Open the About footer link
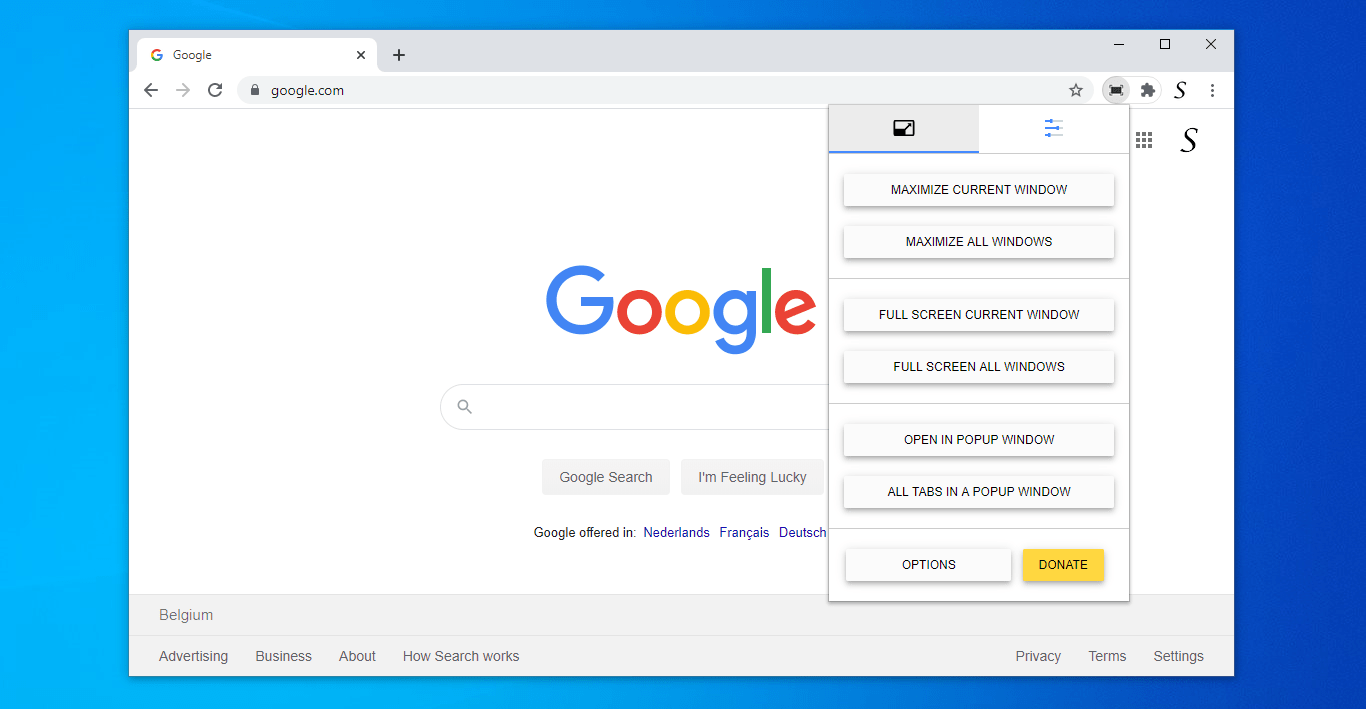This screenshot has width=1366, height=709. coord(357,656)
